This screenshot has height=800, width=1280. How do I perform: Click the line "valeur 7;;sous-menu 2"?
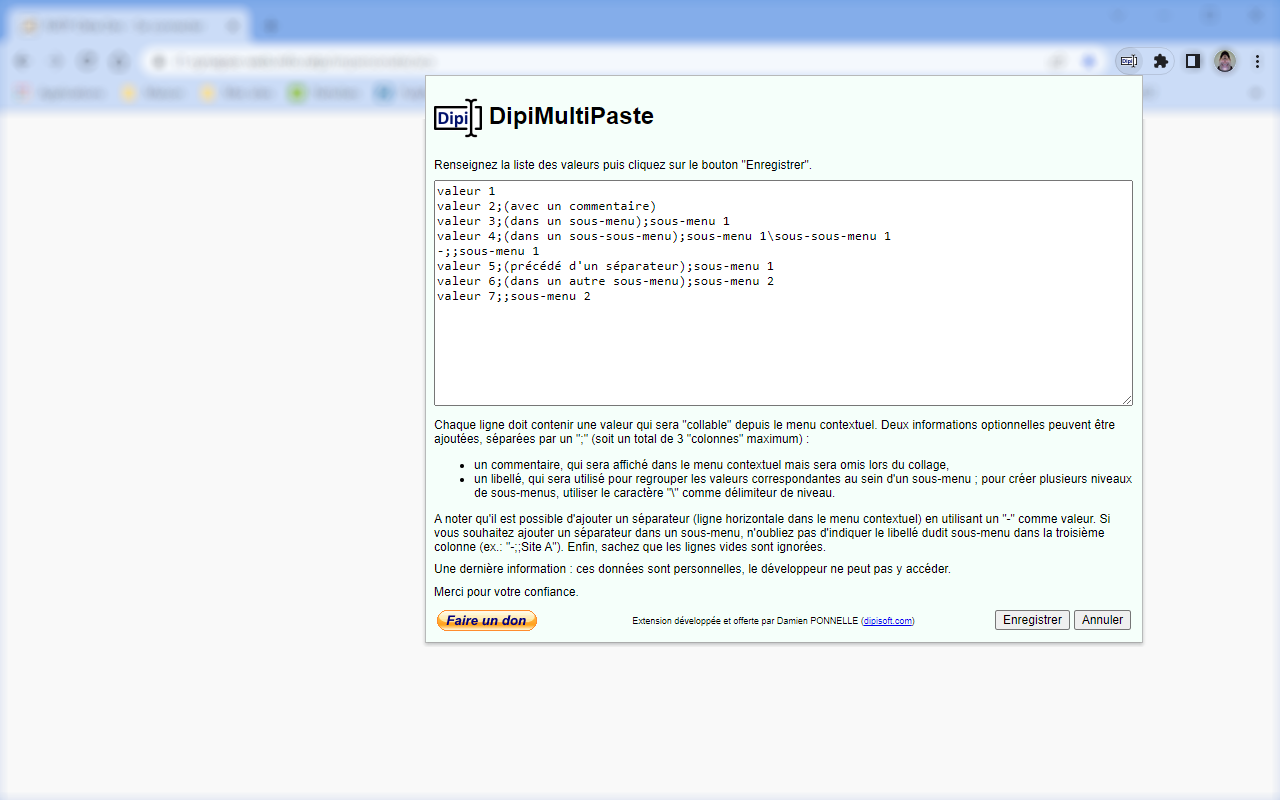[514, 296]
